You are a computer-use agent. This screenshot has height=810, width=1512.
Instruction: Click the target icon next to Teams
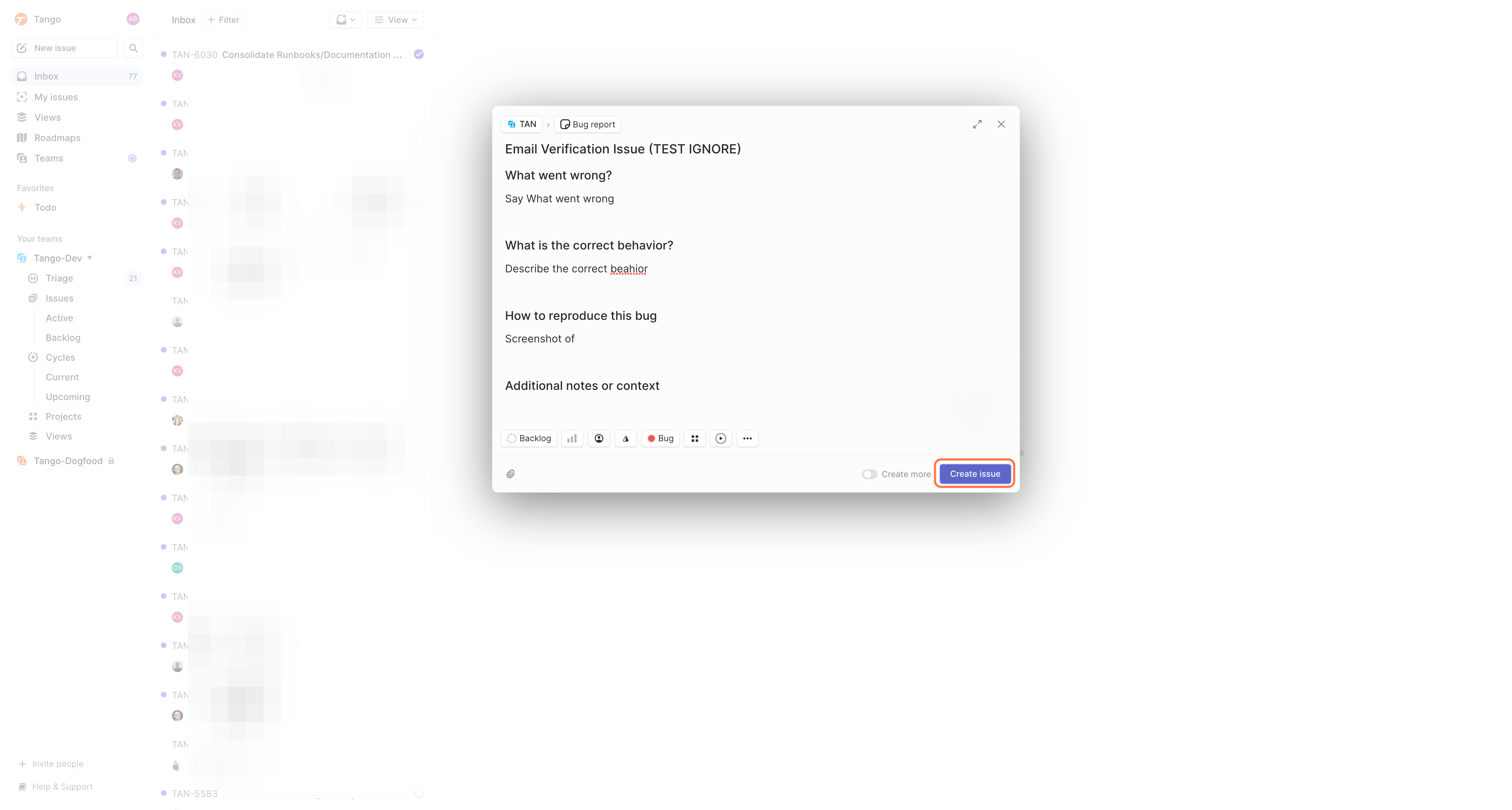(132, 158)
